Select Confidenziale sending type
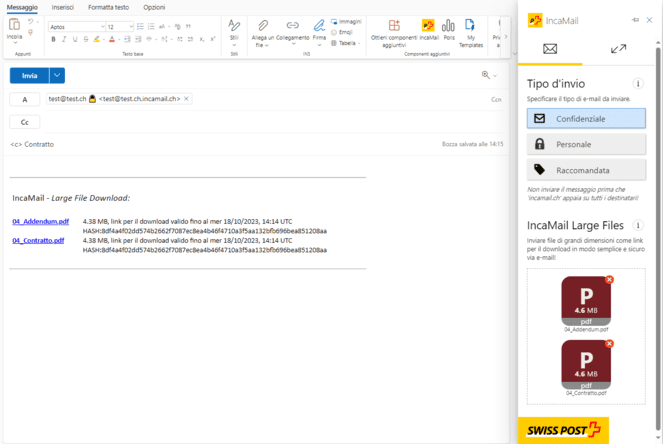 coord(586,118)
